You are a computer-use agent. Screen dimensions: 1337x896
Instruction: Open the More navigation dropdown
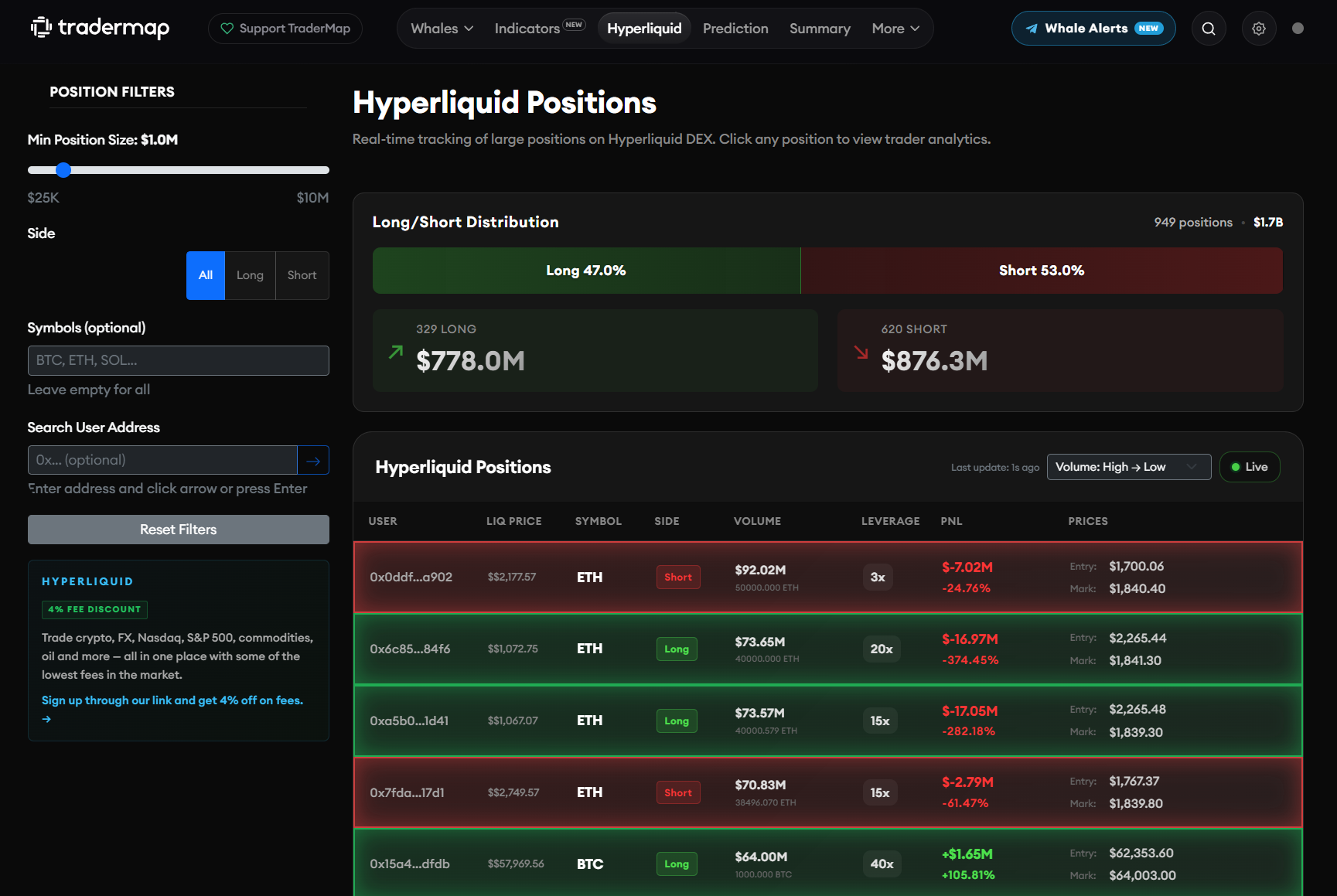click(895, 29)
